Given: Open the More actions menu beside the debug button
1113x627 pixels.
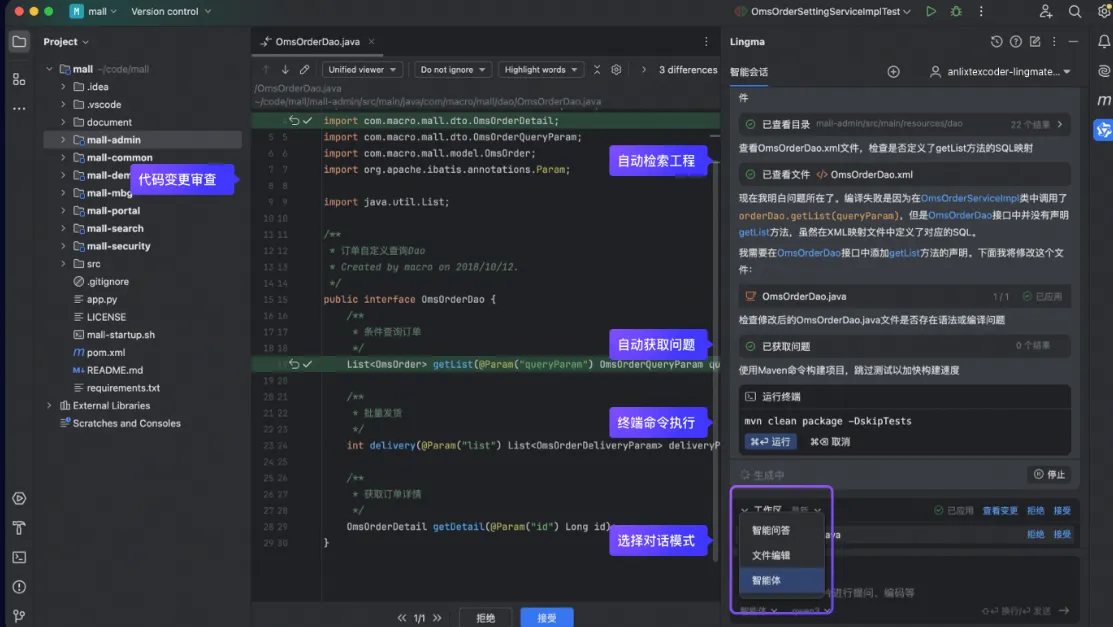Looking at the screenshot, I should (981, 11).
